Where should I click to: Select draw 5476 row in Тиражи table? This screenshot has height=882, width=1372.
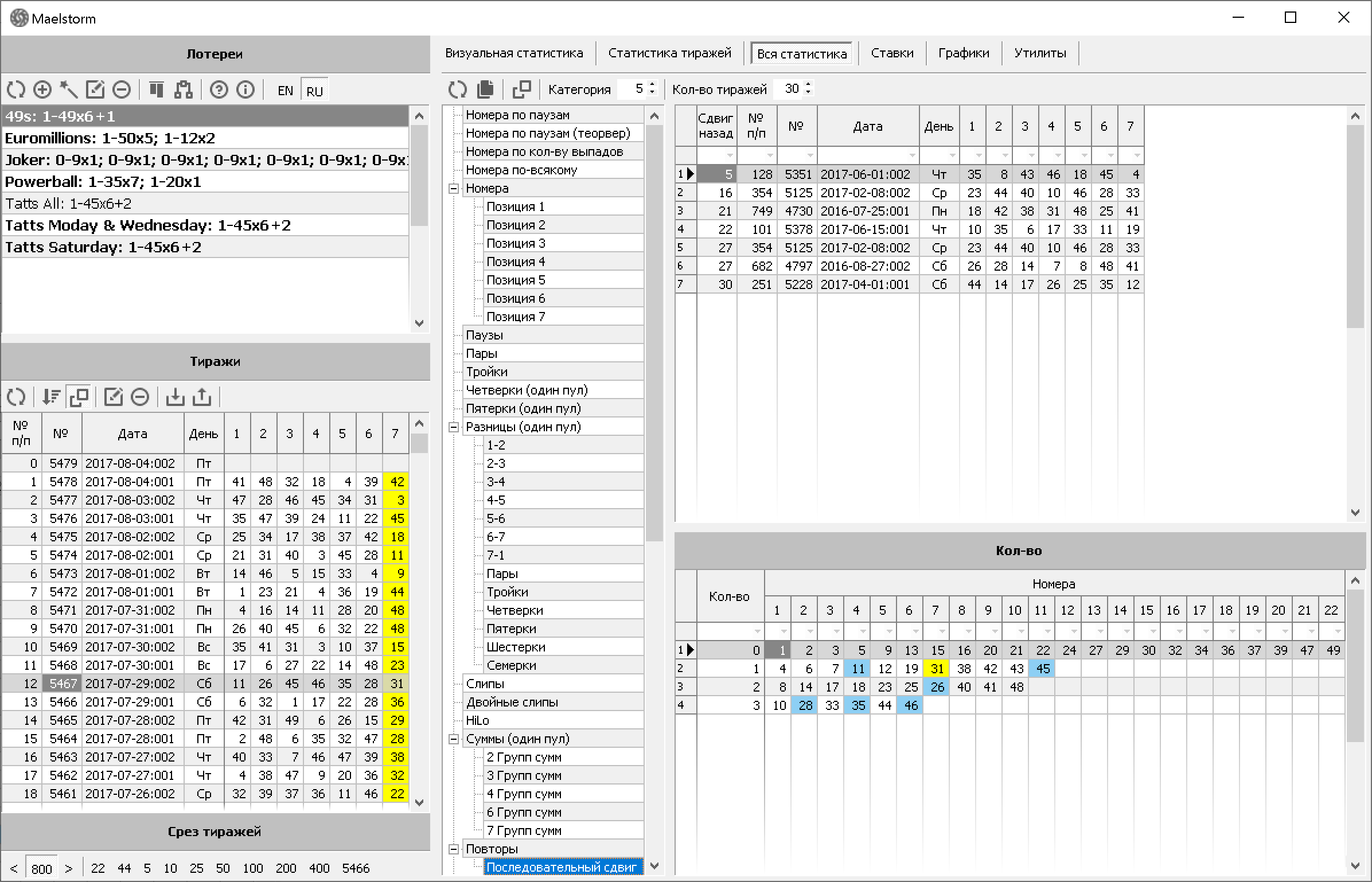pyautogui.click(x=205, y=518)
